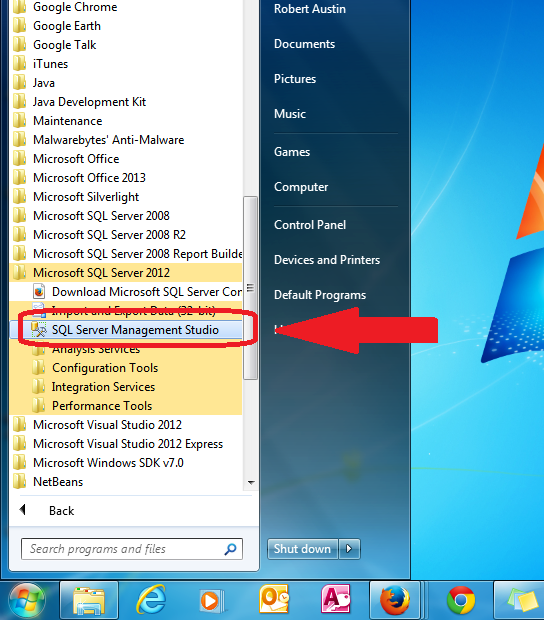Open Robert Austin user folder
This screenshot has width=544, height=620.
point(310,9)
